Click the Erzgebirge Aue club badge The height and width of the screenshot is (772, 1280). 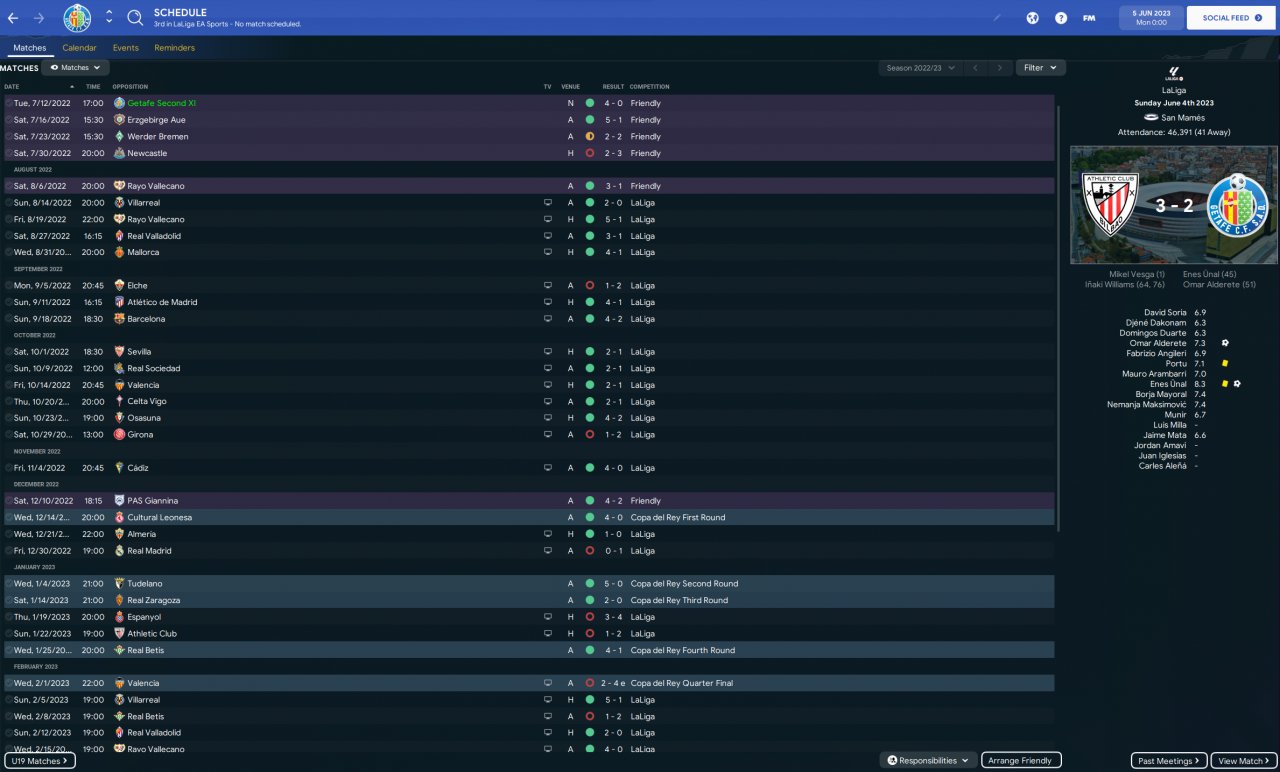pyautogui.click(x=119, y=120)
